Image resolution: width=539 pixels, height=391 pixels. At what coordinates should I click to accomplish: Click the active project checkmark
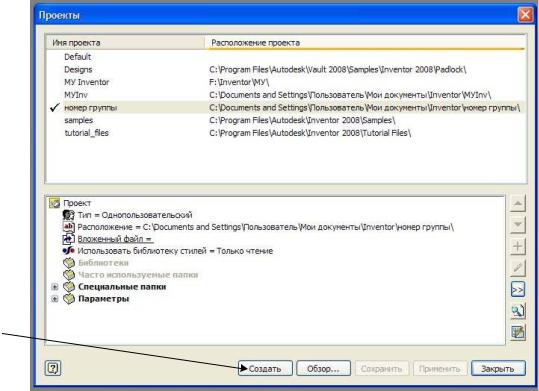[x=55, y=107]
